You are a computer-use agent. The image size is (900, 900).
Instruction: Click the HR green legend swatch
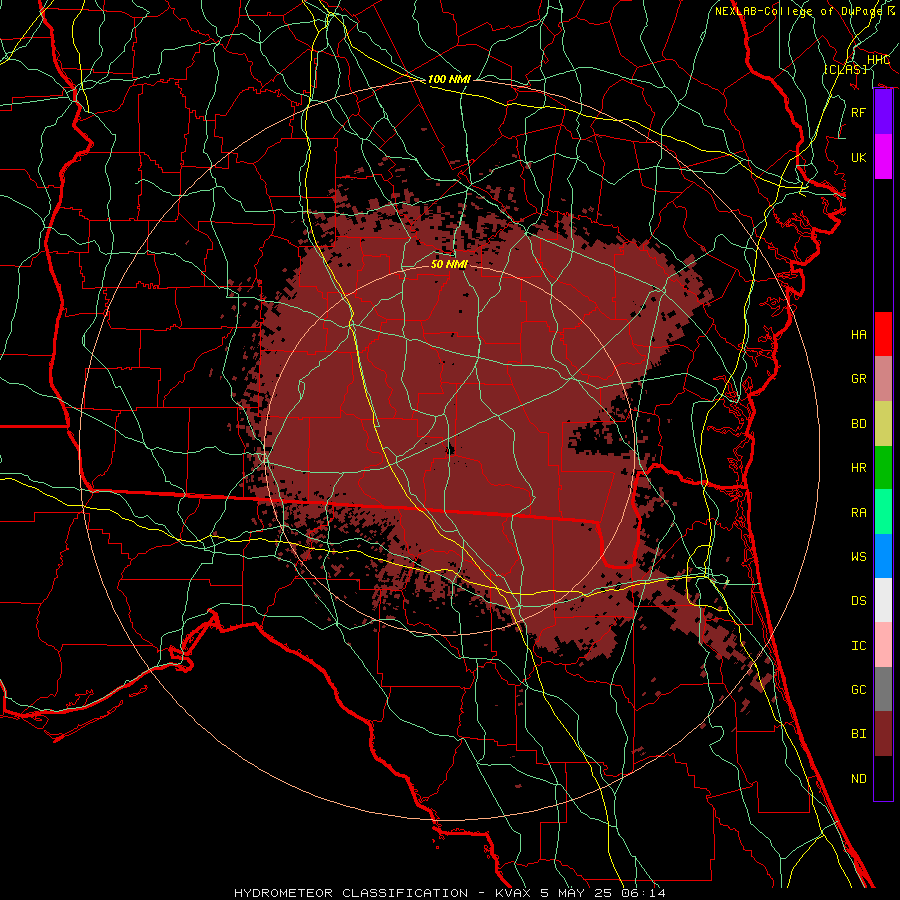tap(883, 468)
